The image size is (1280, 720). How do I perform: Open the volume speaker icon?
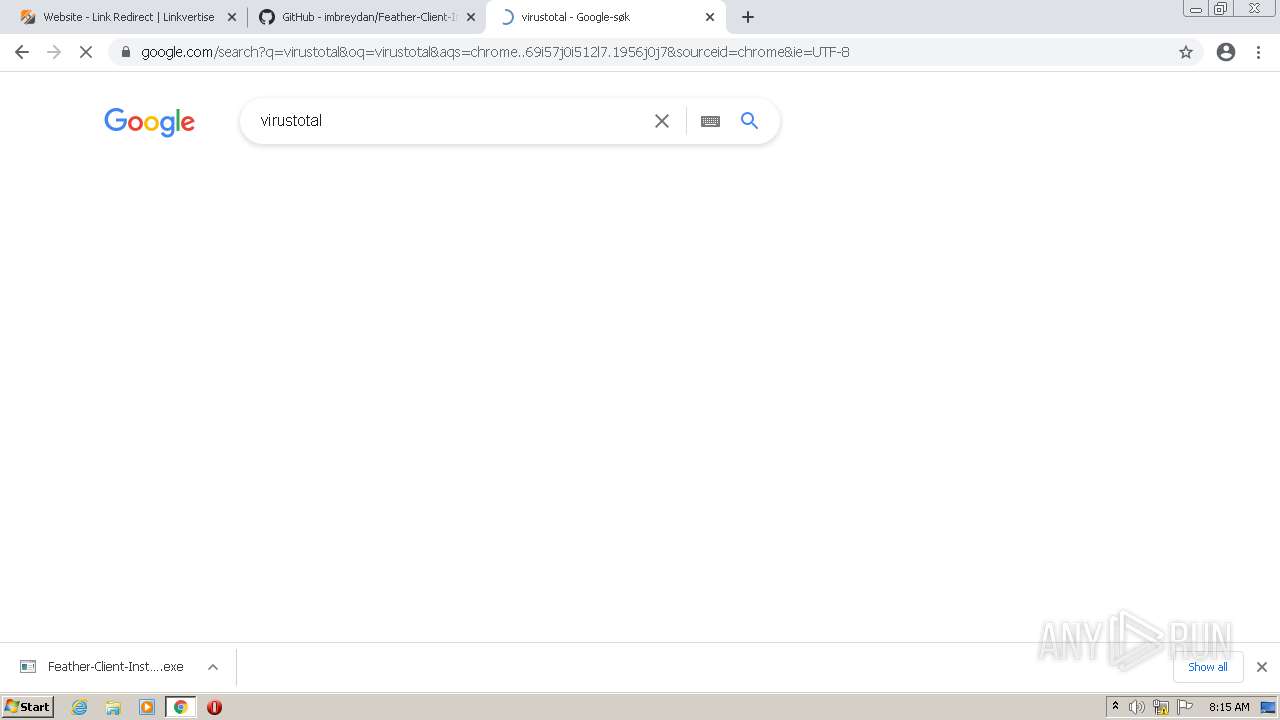click(x=1137, y=707)
